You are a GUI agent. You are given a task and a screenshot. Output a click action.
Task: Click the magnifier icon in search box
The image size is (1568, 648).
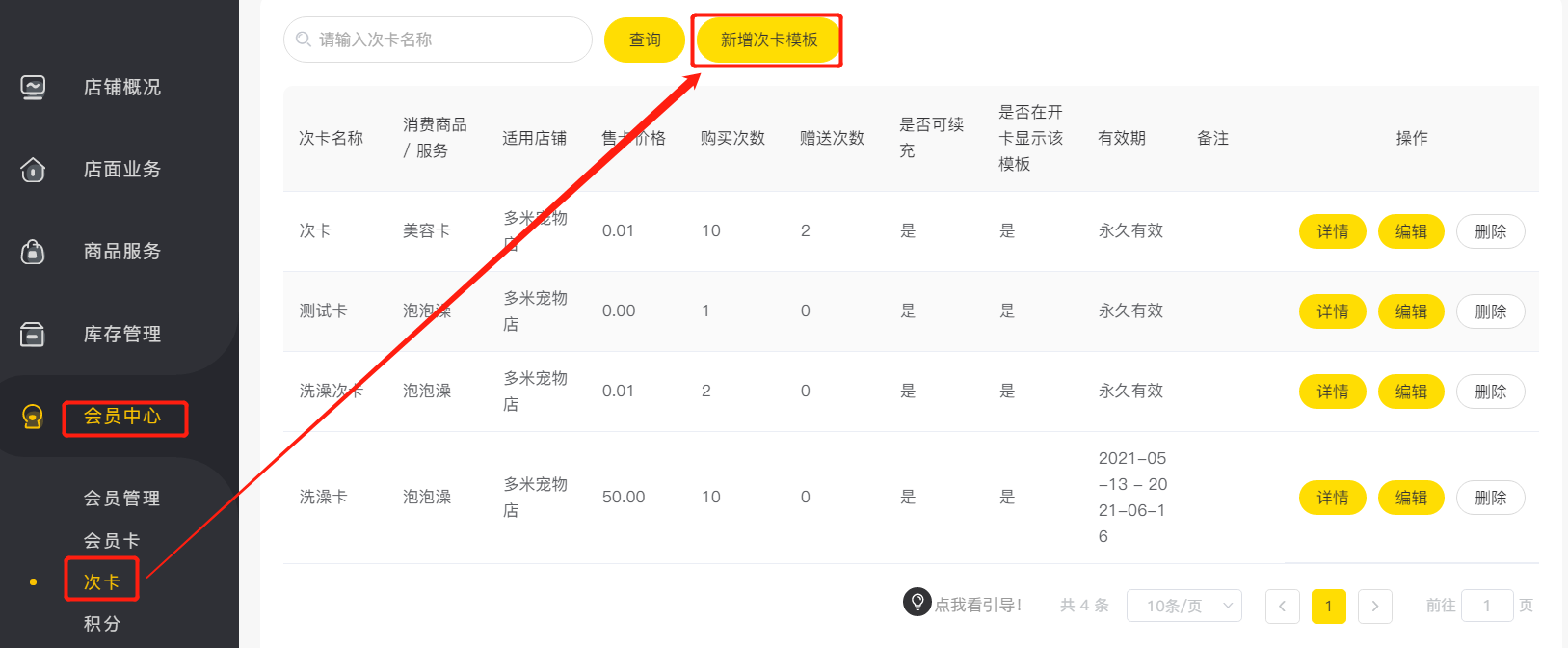[x=304, y=40]
